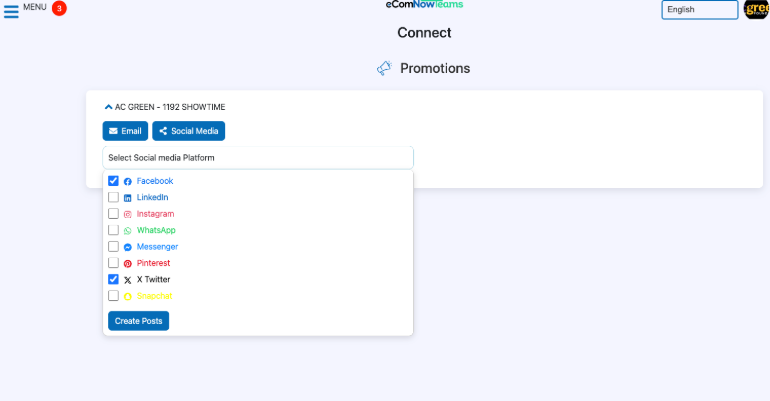Click the Messenger label text
770x401 pixels.
(157, 247)
